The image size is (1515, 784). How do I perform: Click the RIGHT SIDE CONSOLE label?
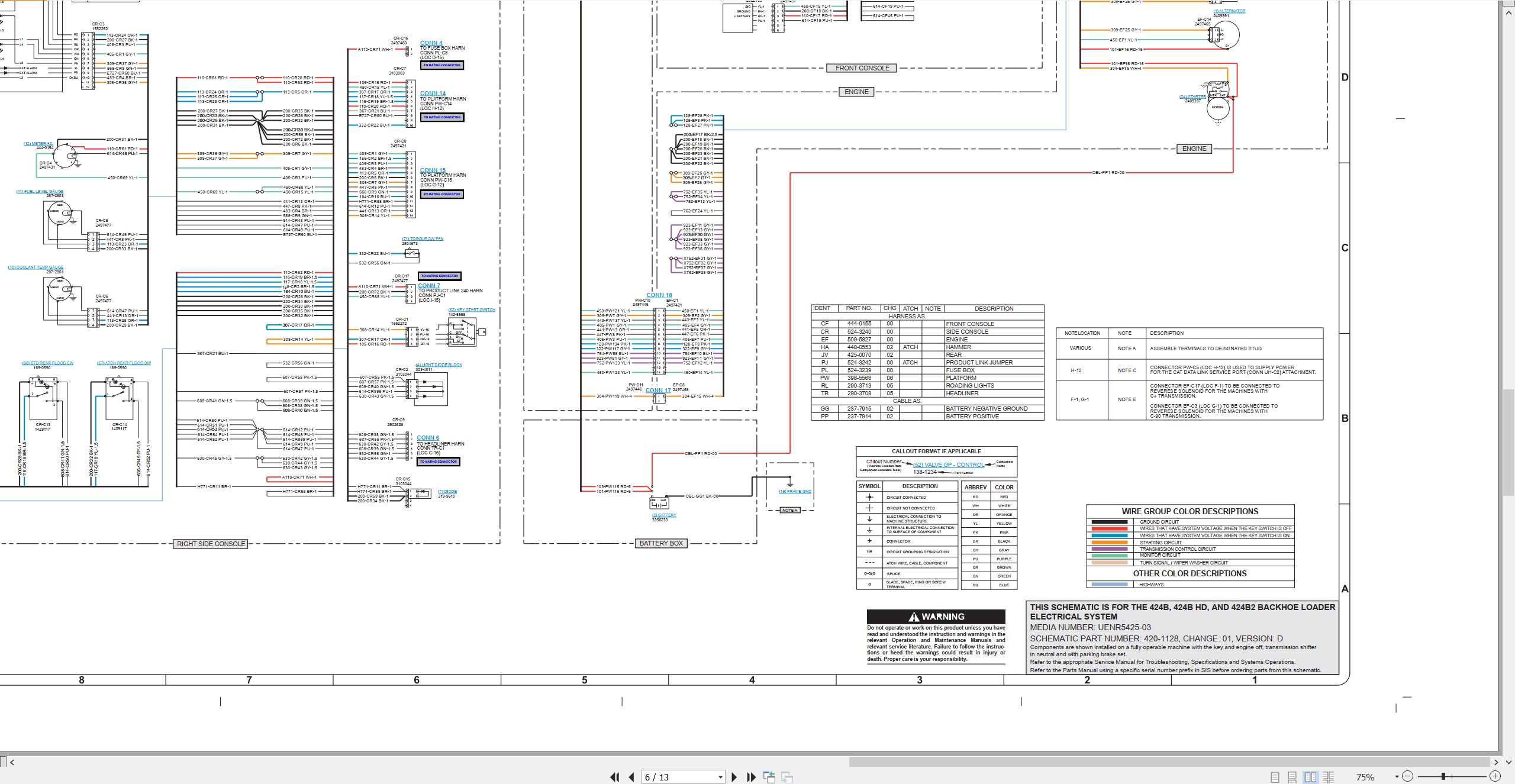tap(211, 544)
